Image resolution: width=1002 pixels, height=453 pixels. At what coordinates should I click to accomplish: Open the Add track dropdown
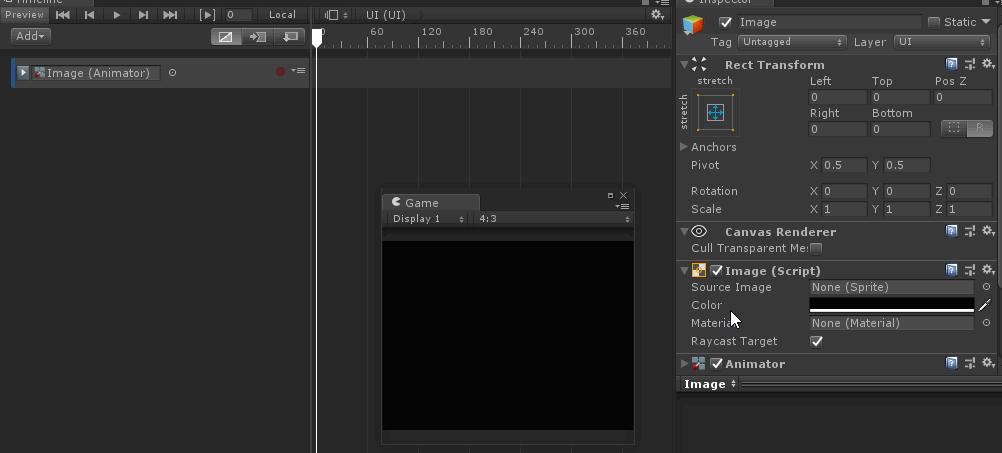click(31, 36)
